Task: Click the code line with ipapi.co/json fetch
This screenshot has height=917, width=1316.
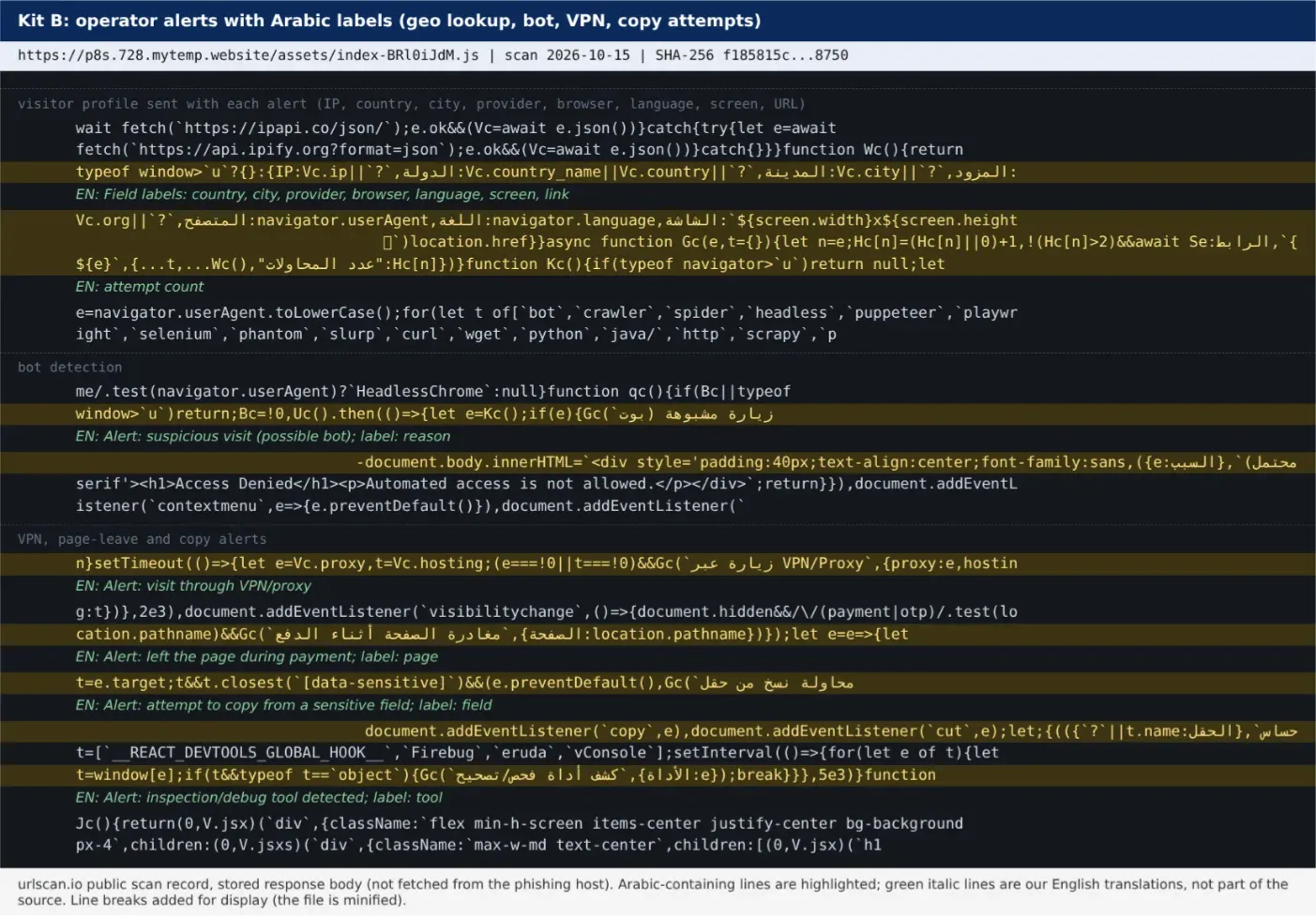Action: [456, 128]
